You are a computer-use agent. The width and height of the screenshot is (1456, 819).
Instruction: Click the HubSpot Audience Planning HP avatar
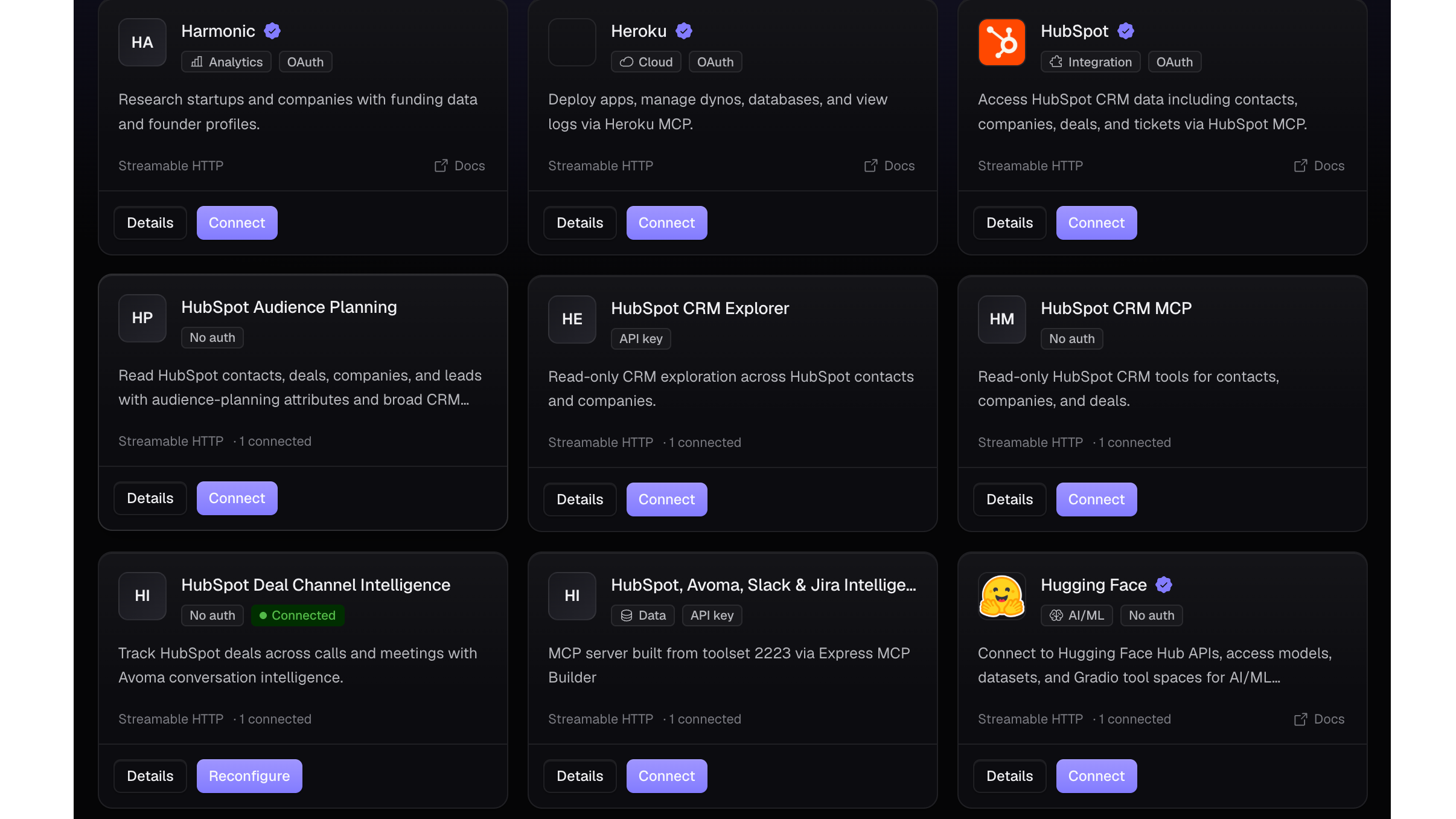[142, 318]
